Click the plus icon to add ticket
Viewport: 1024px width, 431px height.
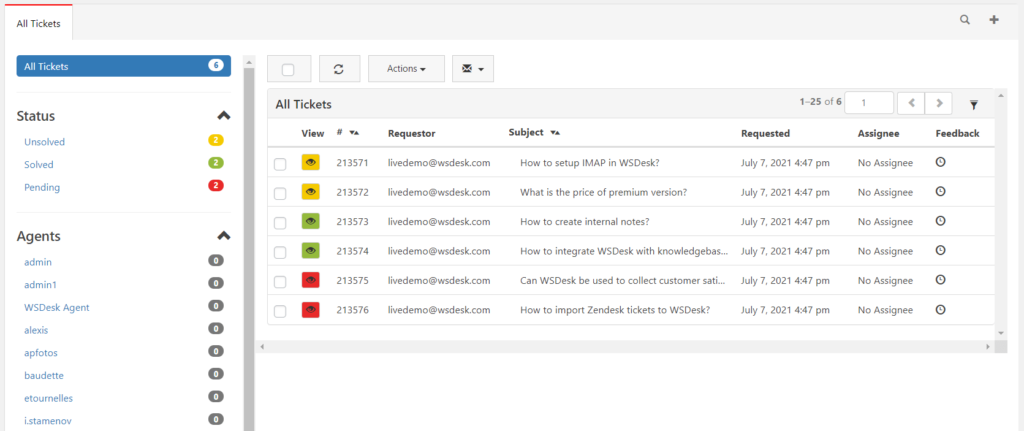[994, 20]
